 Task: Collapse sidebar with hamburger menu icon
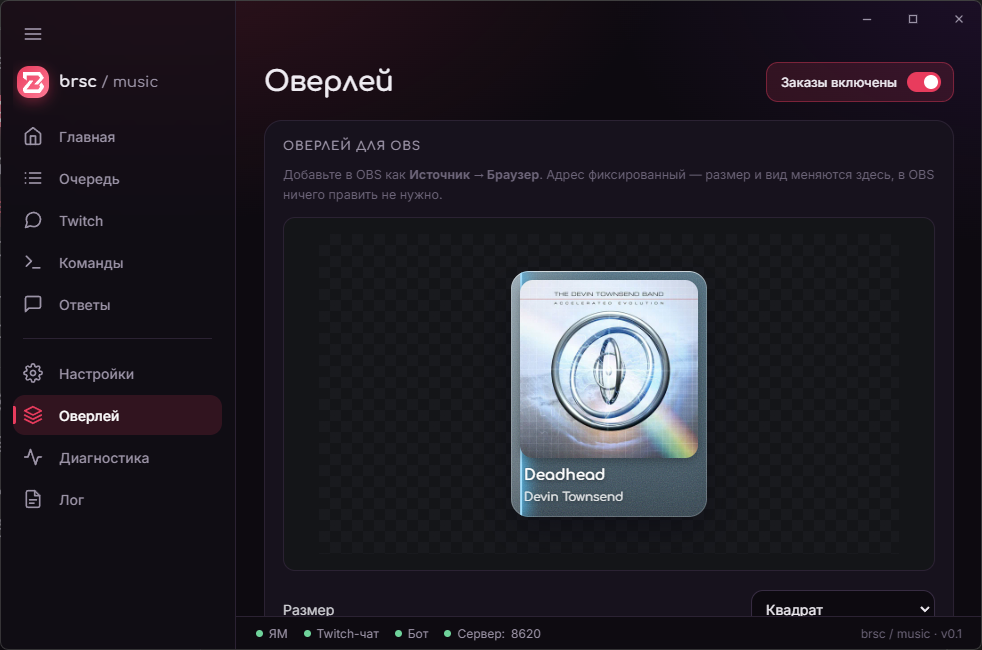[x=33, y=34]
